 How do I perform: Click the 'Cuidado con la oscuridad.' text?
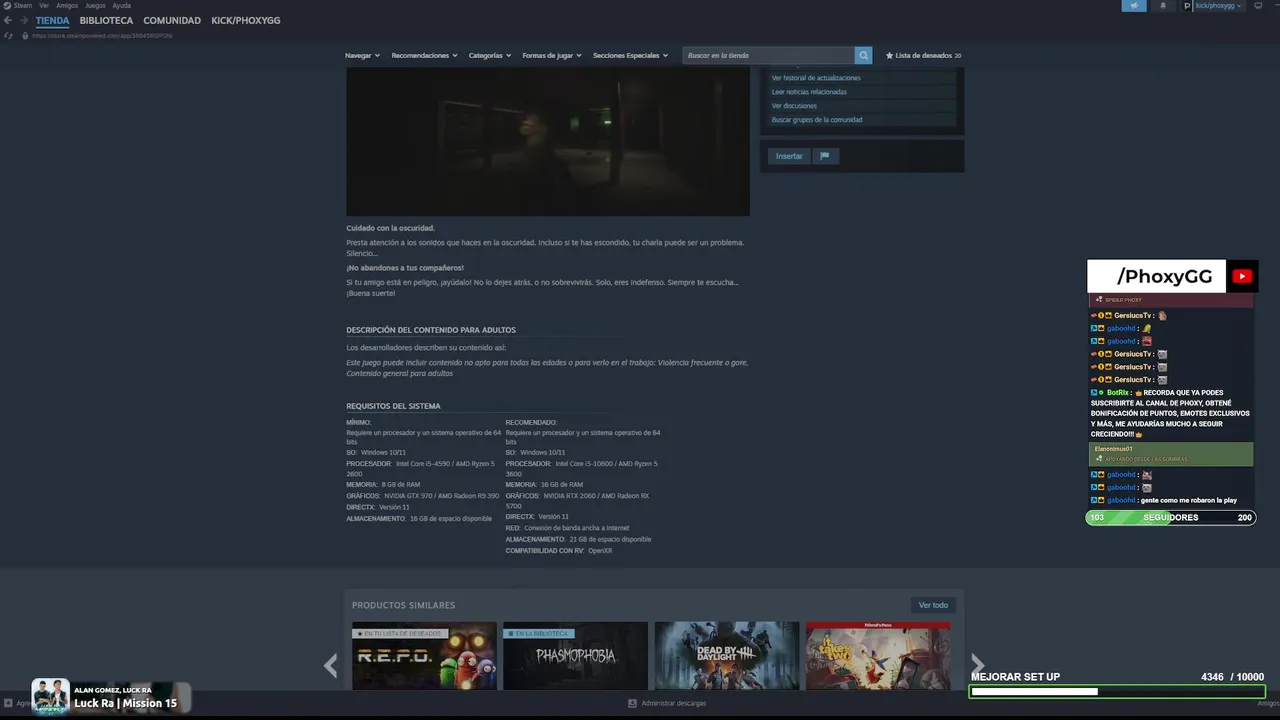391,228
